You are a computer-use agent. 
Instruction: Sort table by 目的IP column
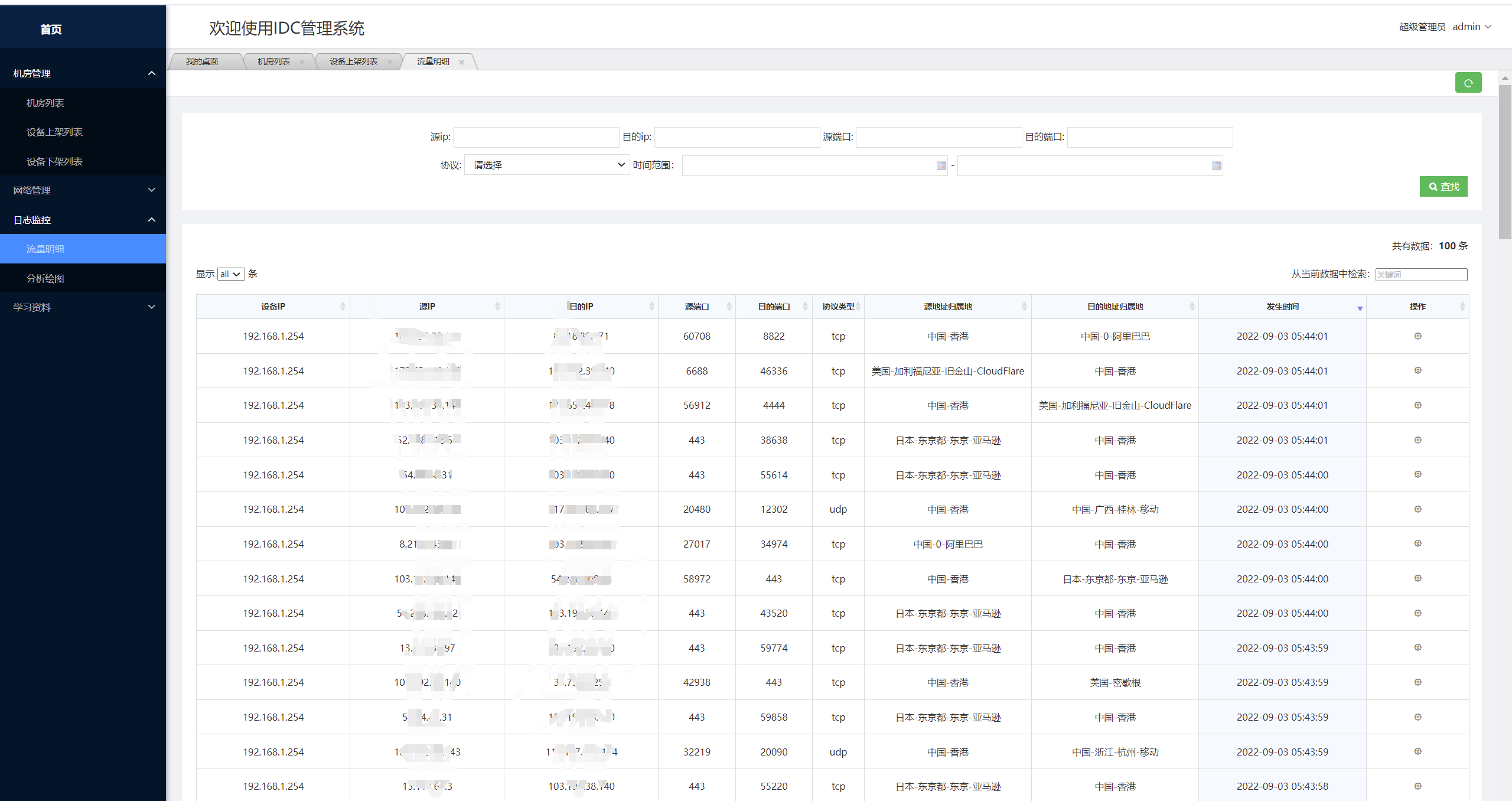click(x=581, y=307)
